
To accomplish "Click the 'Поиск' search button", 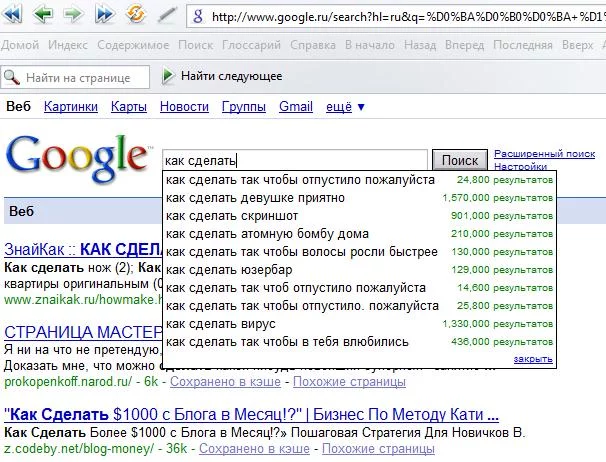I will click(460, 160).
